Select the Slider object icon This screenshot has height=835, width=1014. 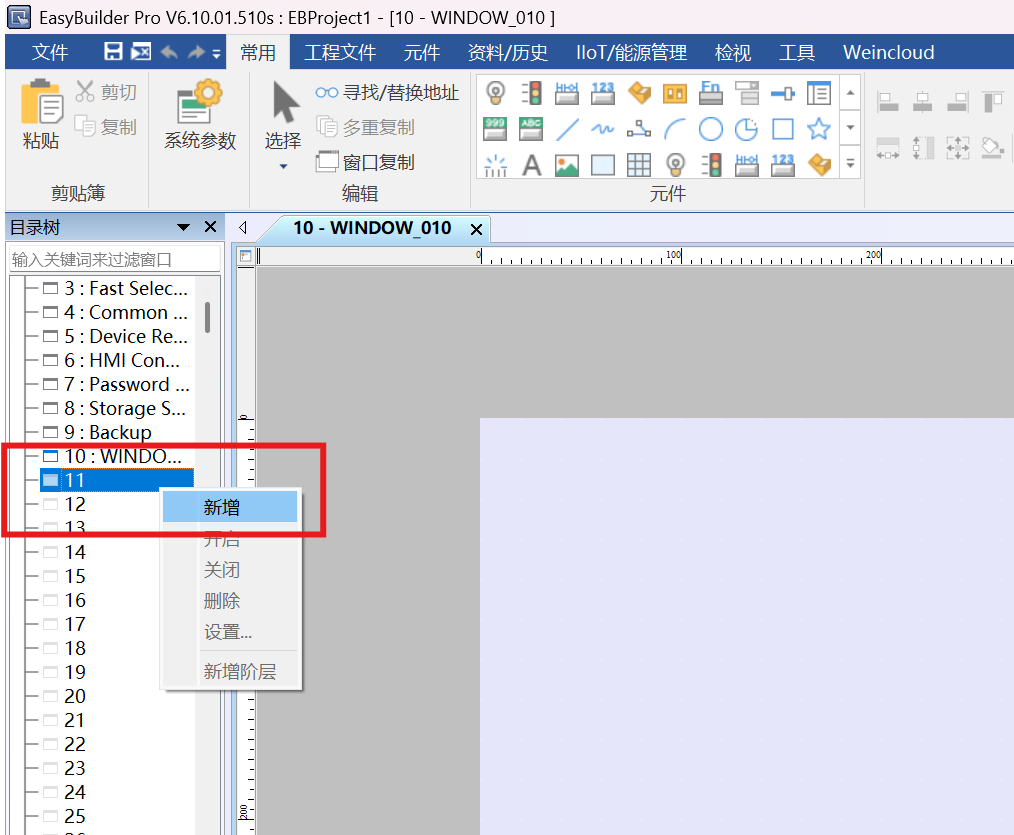coord(782,93)
